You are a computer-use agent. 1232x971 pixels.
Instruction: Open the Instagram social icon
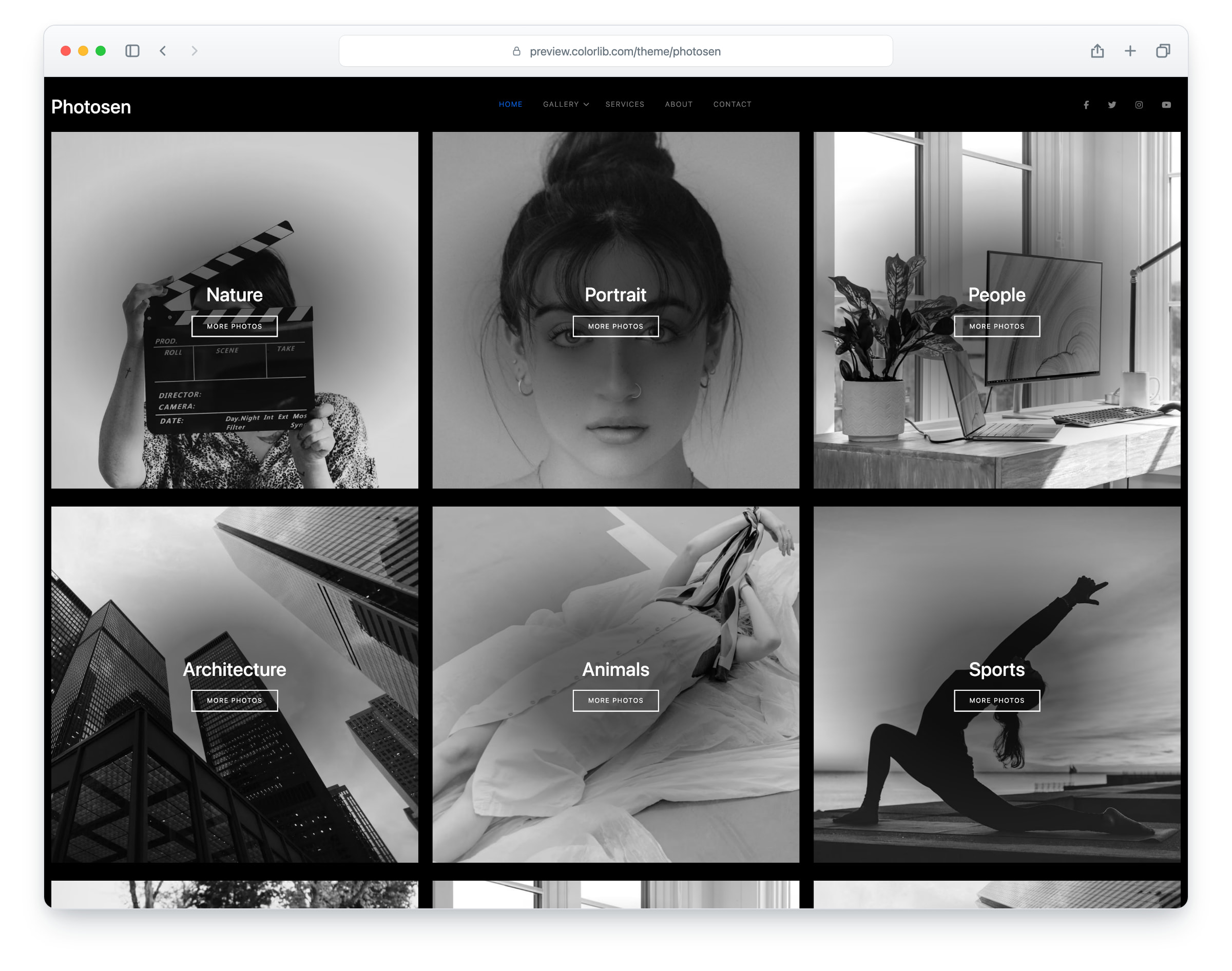point(1139,105)
